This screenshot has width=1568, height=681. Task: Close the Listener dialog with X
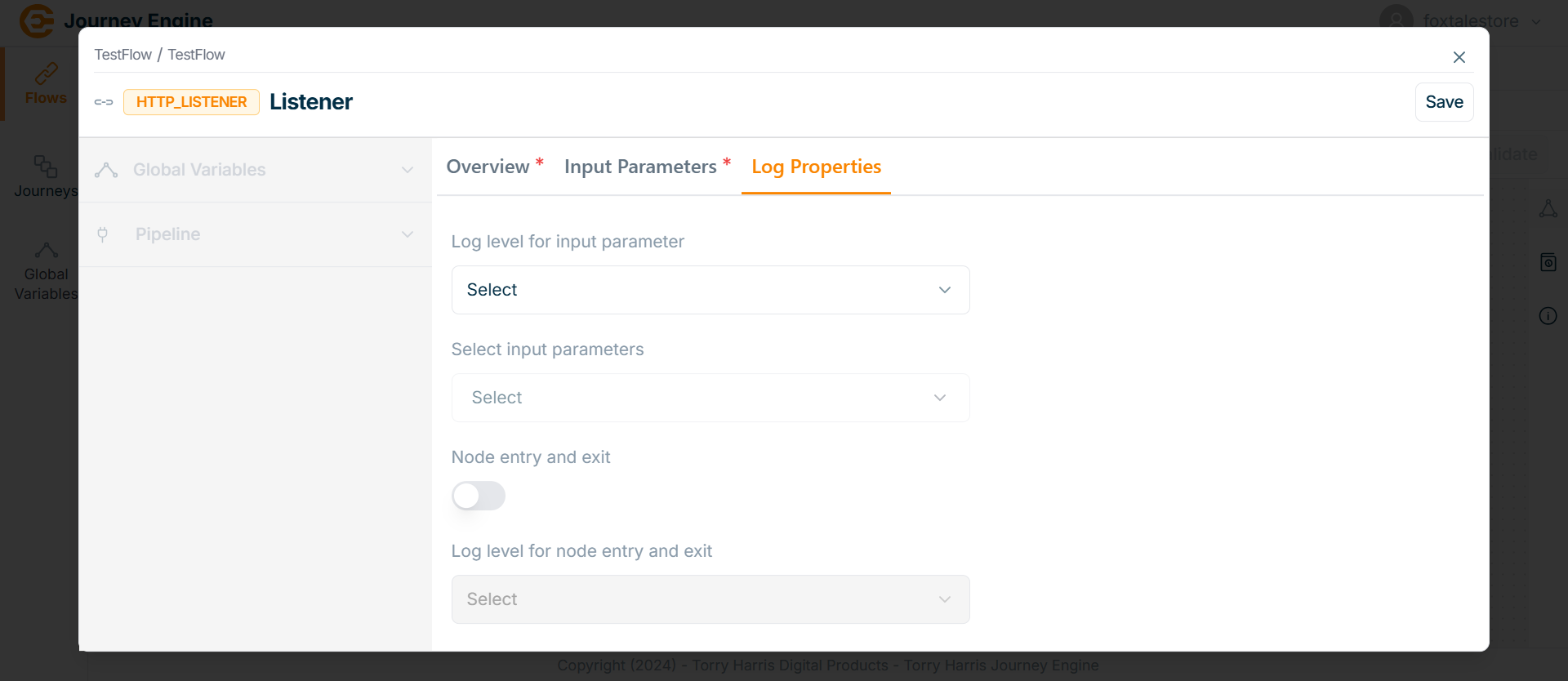(x=1459, y=57)
